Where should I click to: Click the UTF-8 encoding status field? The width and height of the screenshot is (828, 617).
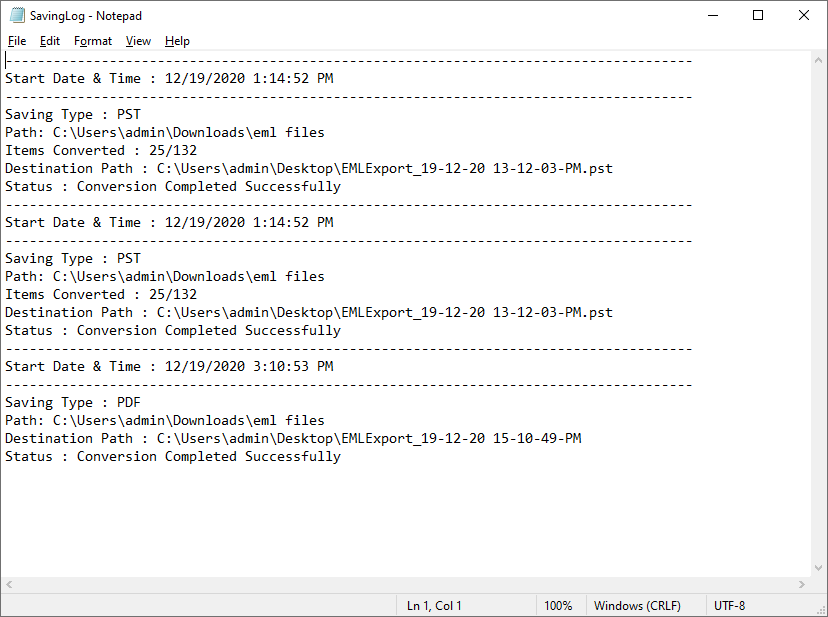[x=729, y=605]
